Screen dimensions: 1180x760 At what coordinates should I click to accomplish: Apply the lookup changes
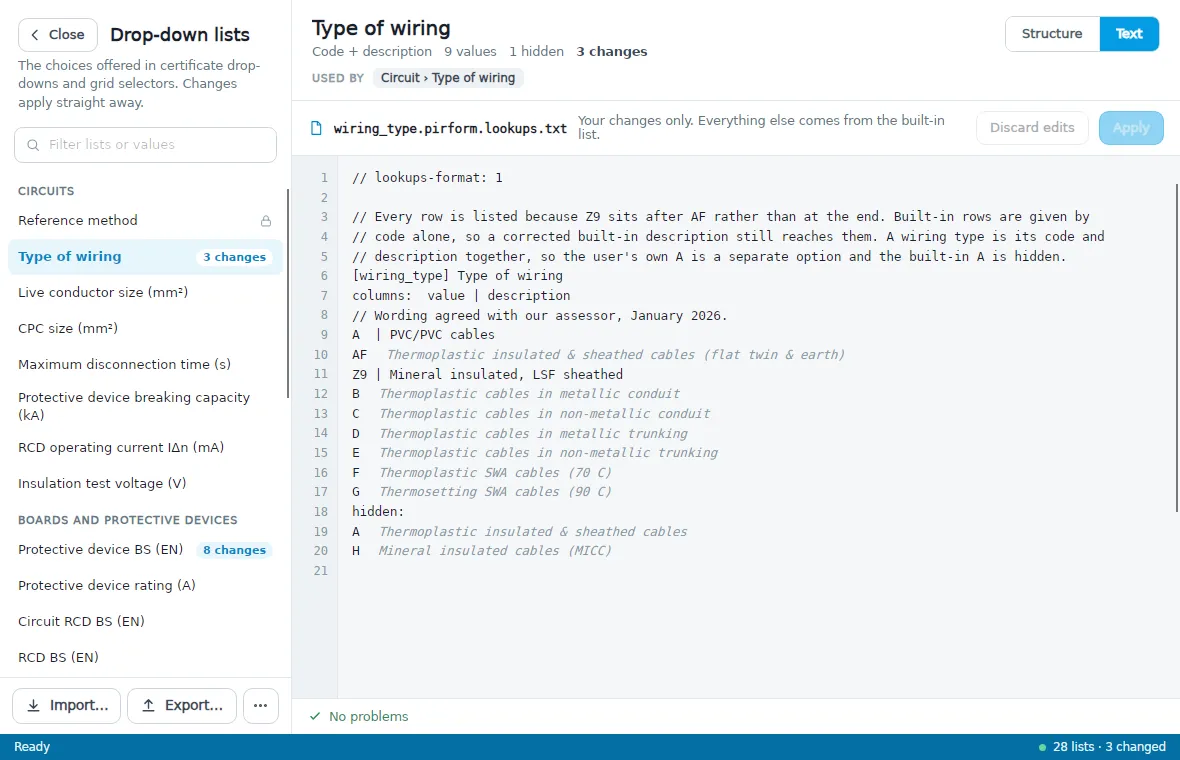pyautogui.click(x=1130, y=128)
